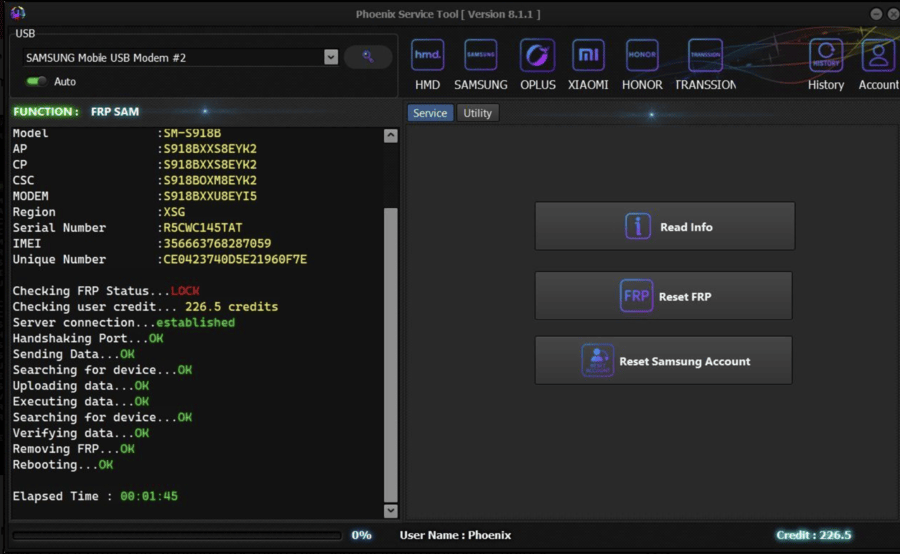The height and width of the screenshot is (554, 900).
Task: Open the History panel icon
Action: 826,56
